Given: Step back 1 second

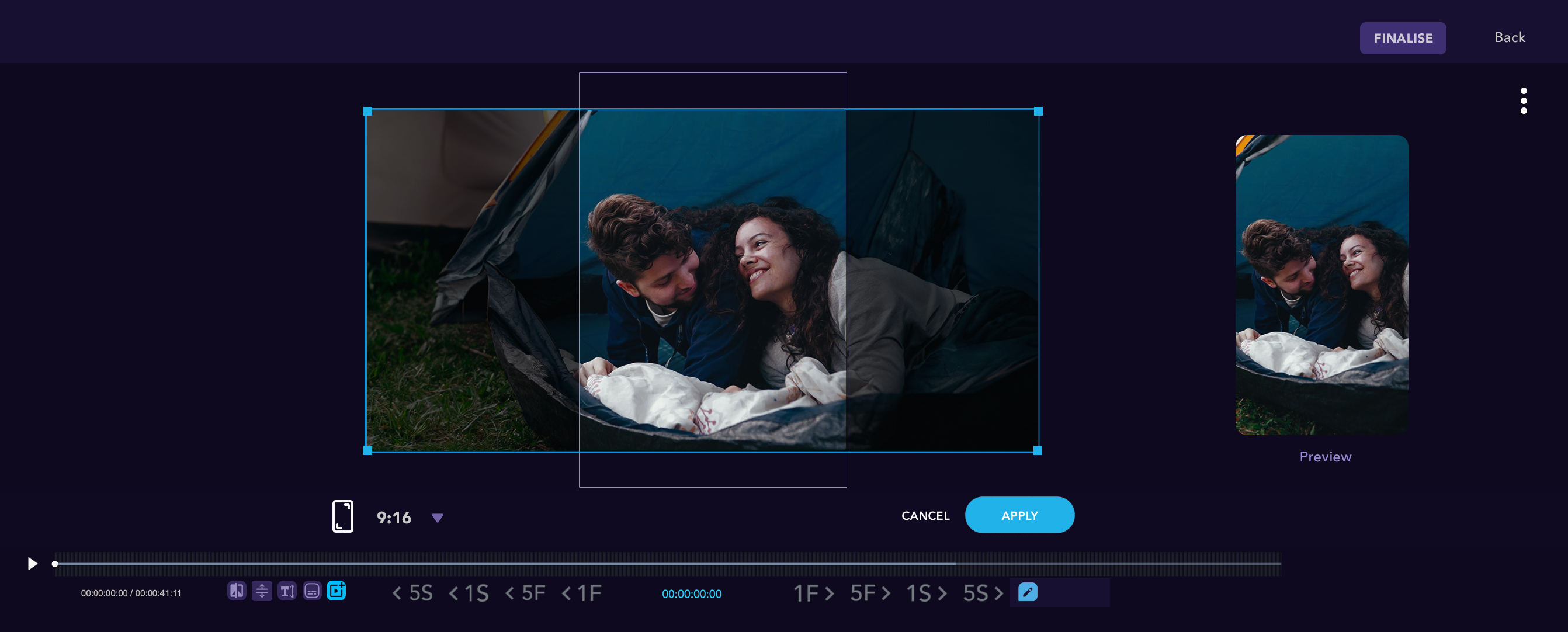Looking at the screenshot, I should coord(469,593).
